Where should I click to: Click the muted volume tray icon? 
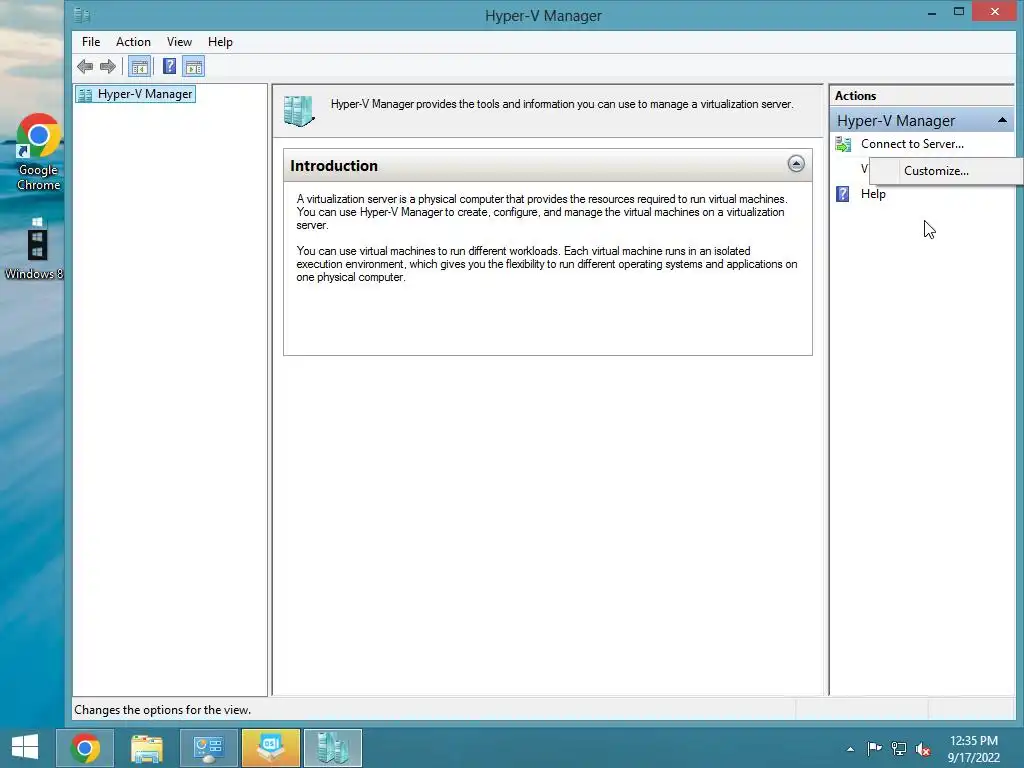coord(923,749)
